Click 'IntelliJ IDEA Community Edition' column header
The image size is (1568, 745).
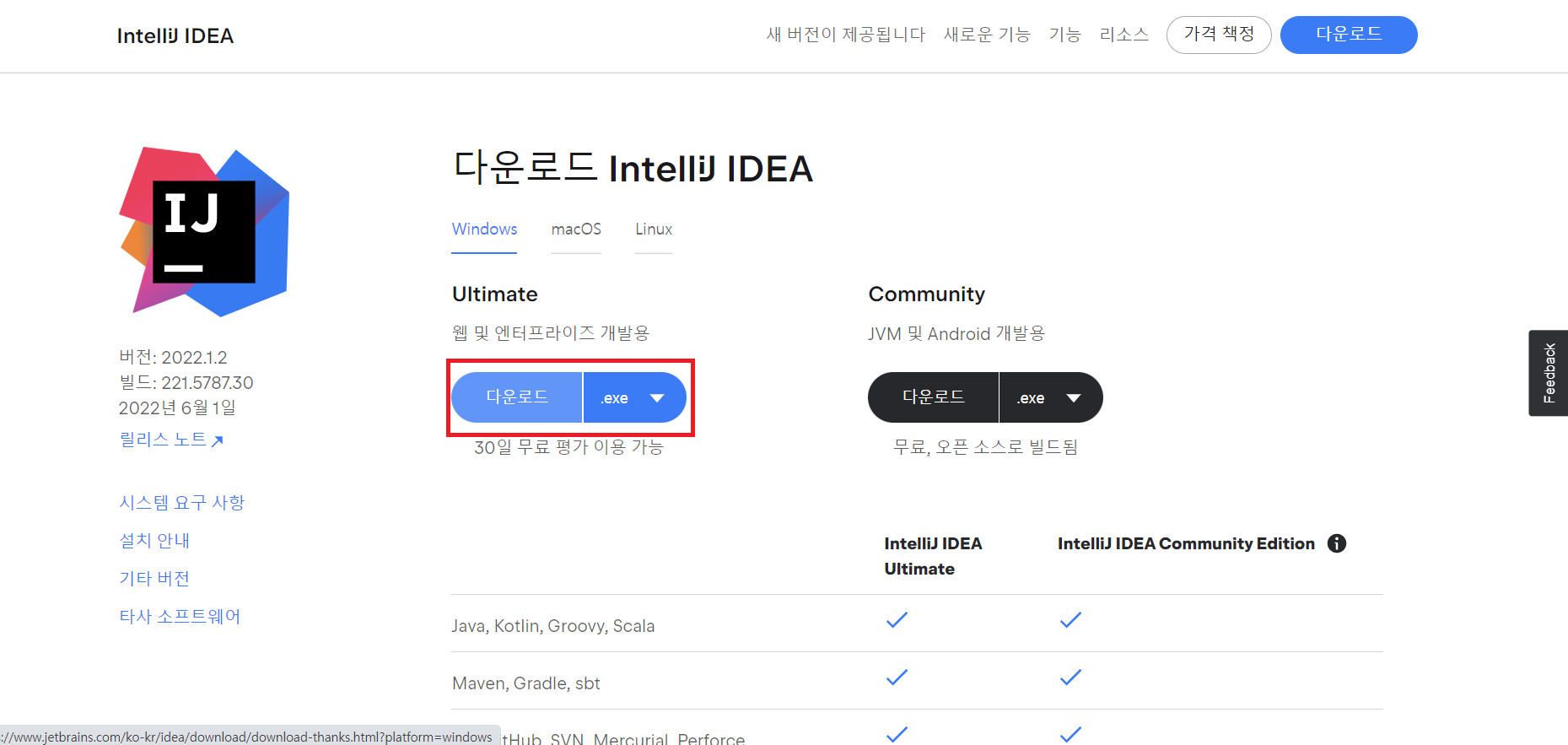coord(1186,543)
